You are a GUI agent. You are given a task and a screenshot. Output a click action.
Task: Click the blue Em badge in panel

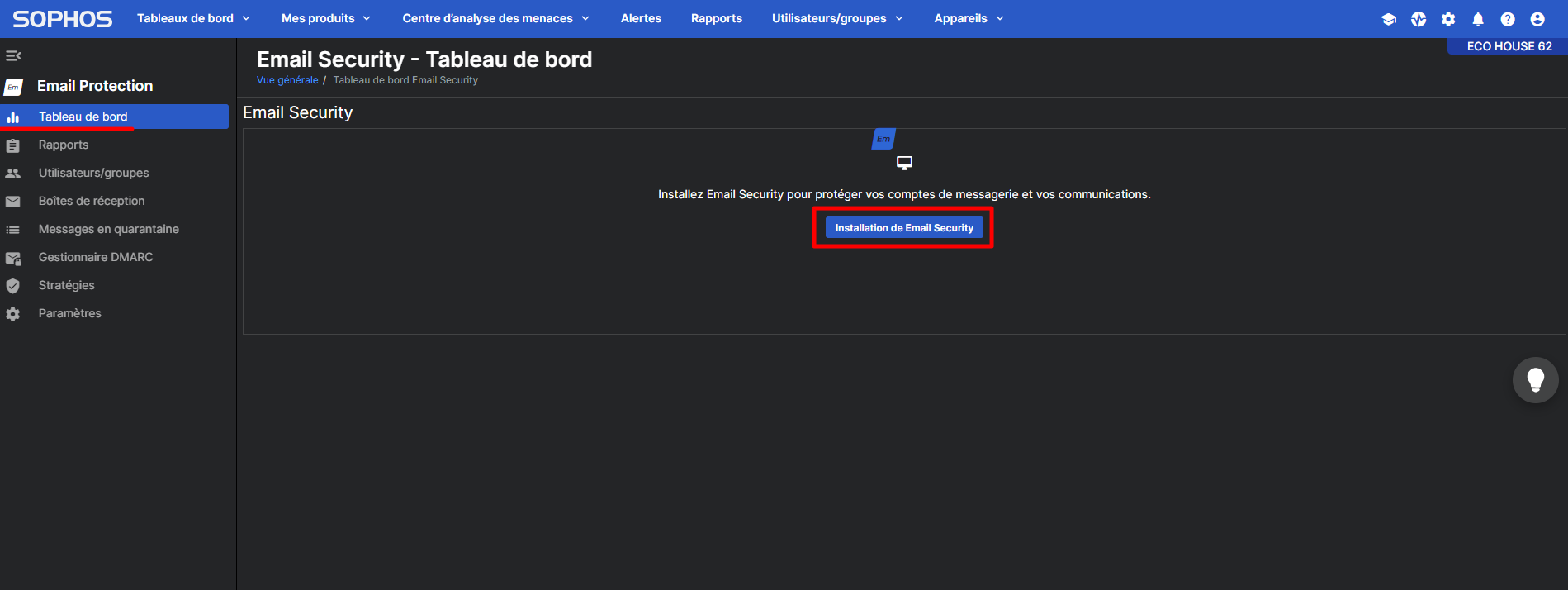[883, 139]
